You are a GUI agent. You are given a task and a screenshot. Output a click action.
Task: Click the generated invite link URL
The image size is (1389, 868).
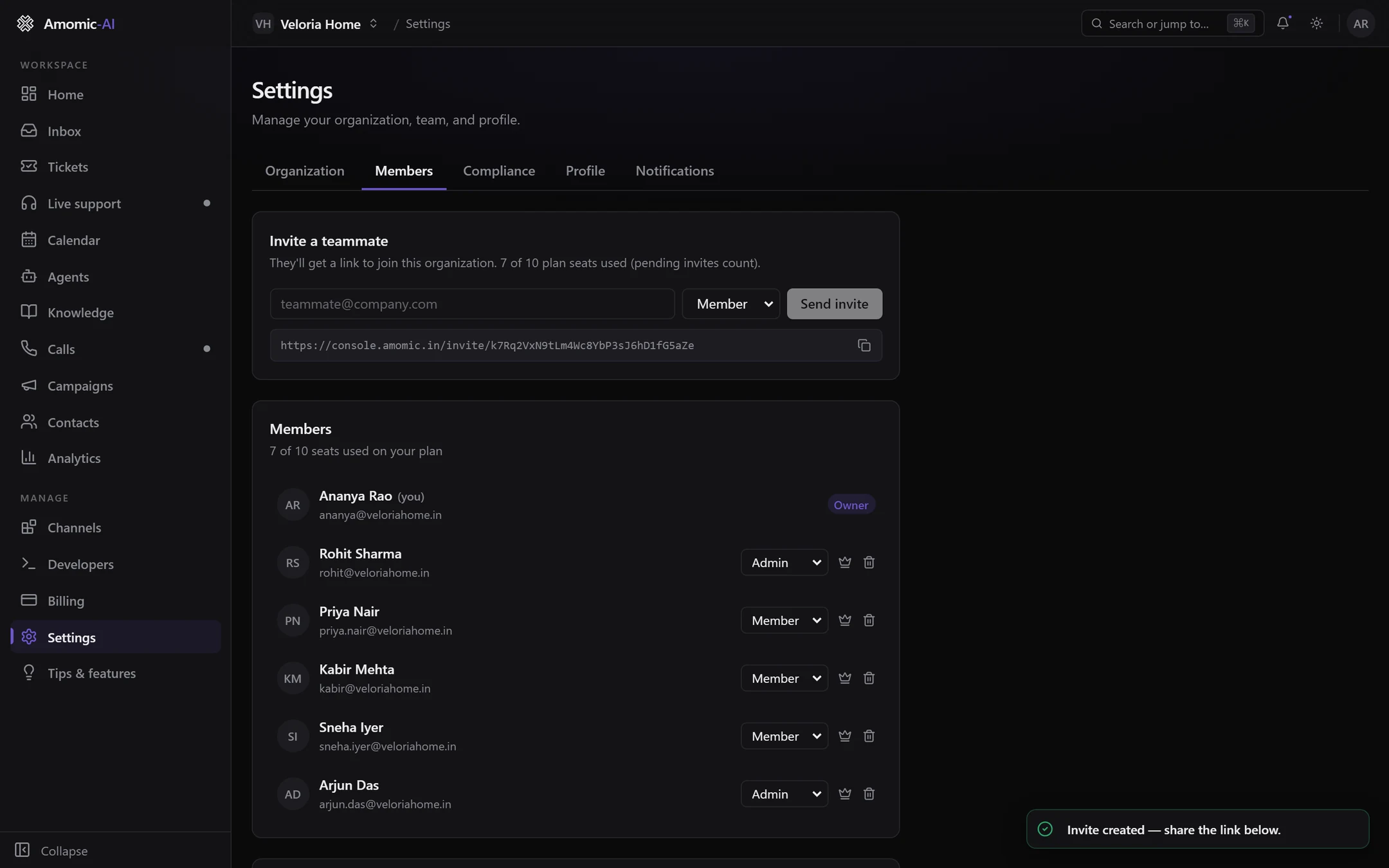pyautogui.click(x=487, y=345)
